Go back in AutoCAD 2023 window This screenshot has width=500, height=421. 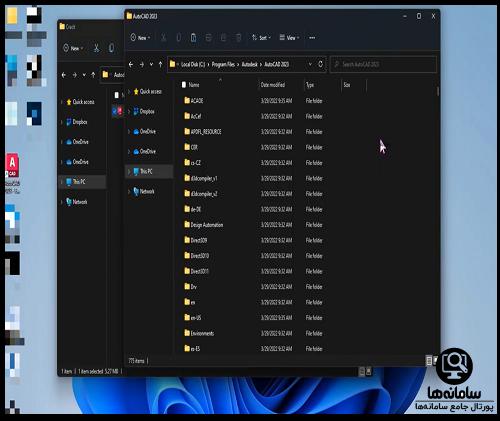[x=131, y=64]
